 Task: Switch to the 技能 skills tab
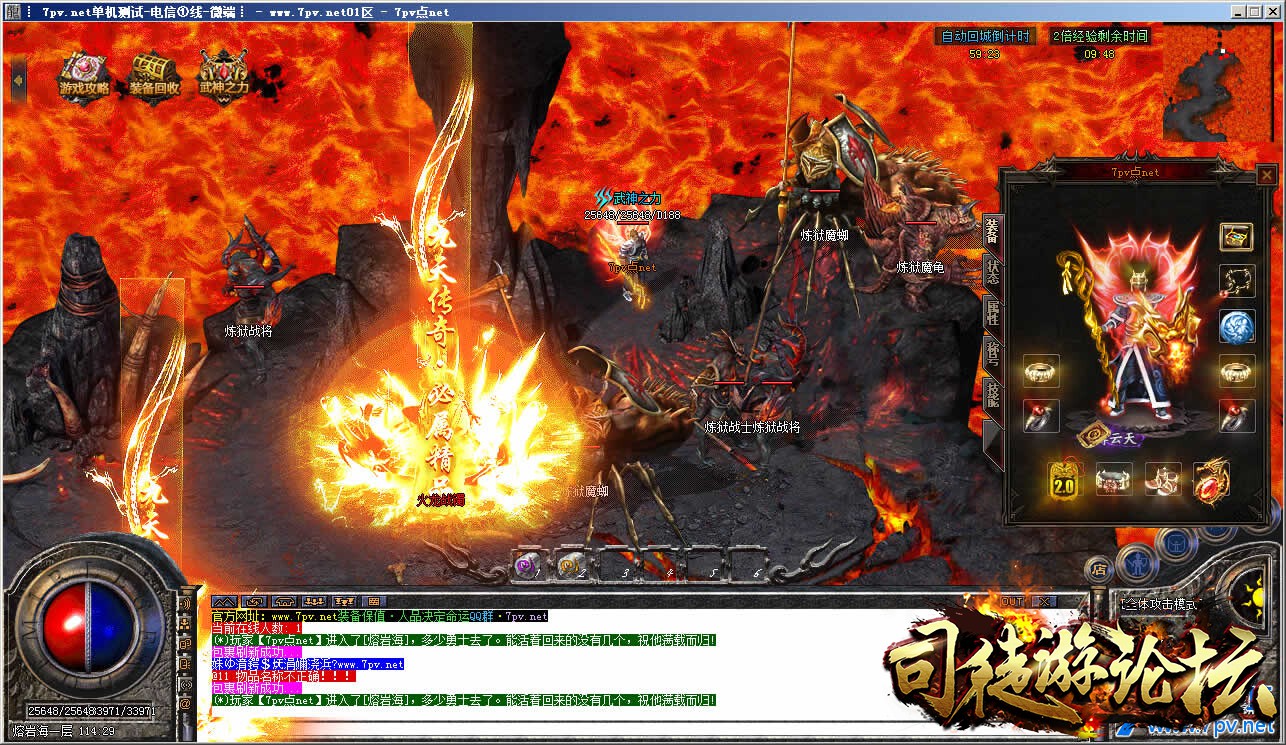[x=991, y=395]
